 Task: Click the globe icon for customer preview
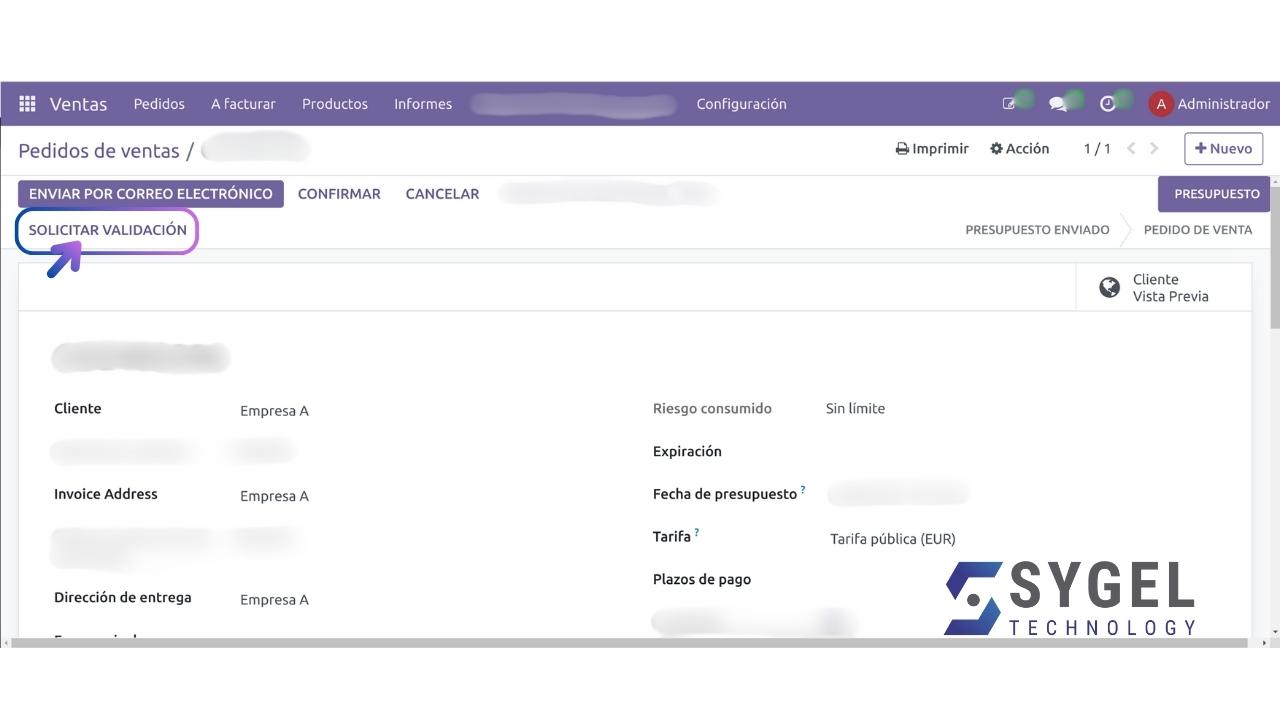click(1109, 288)
